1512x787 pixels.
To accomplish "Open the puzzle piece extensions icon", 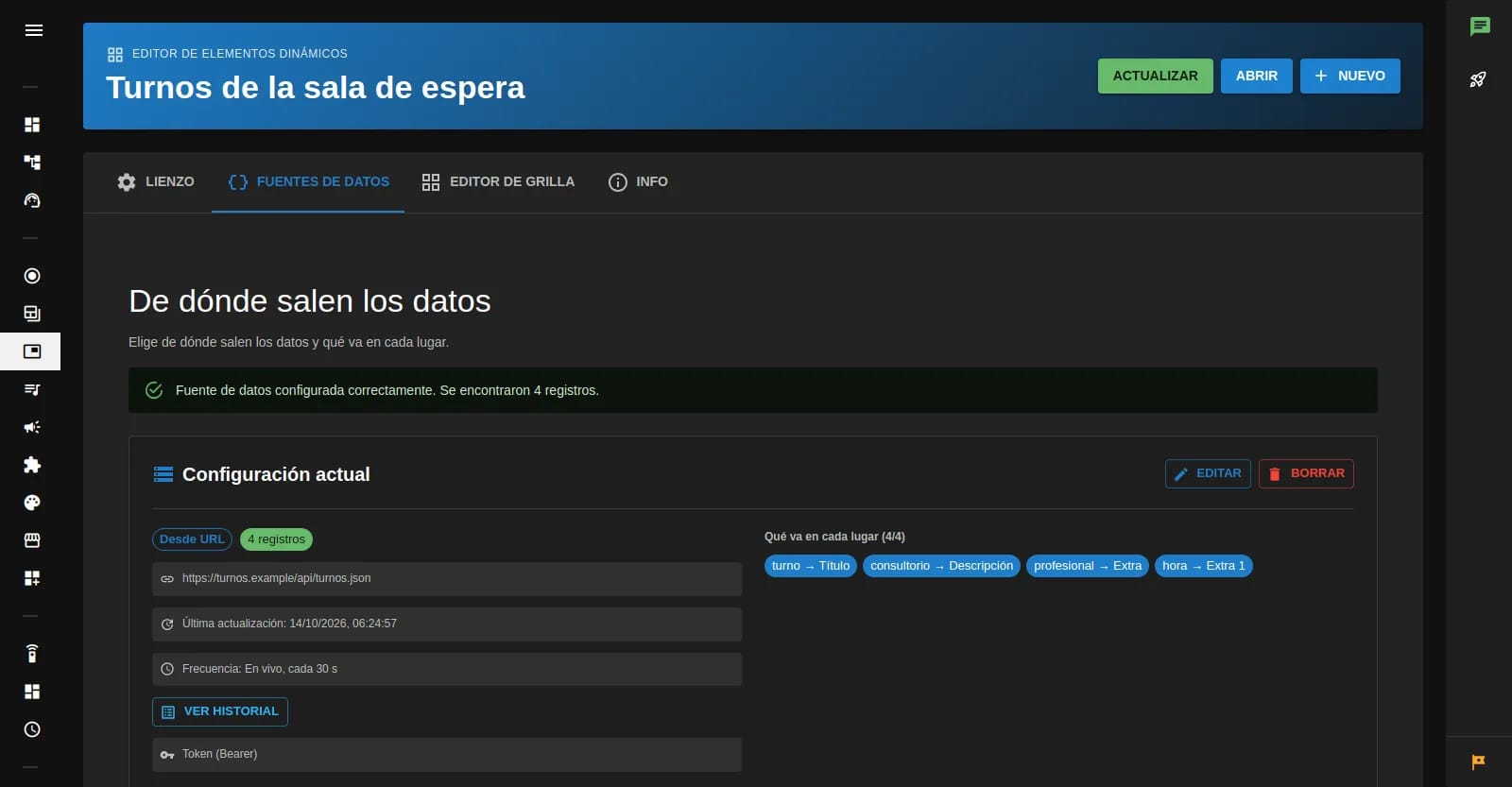I will click(32, 465).
